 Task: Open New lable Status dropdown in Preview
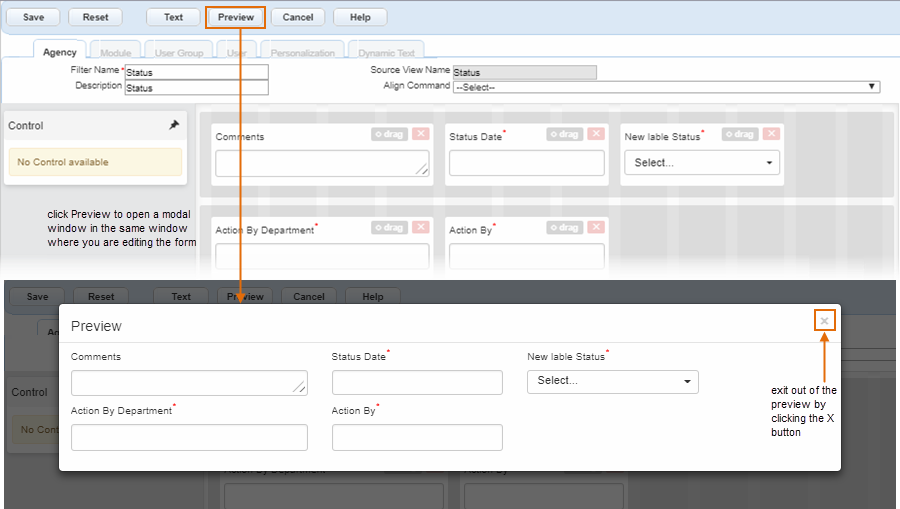[x=612, y=381]
